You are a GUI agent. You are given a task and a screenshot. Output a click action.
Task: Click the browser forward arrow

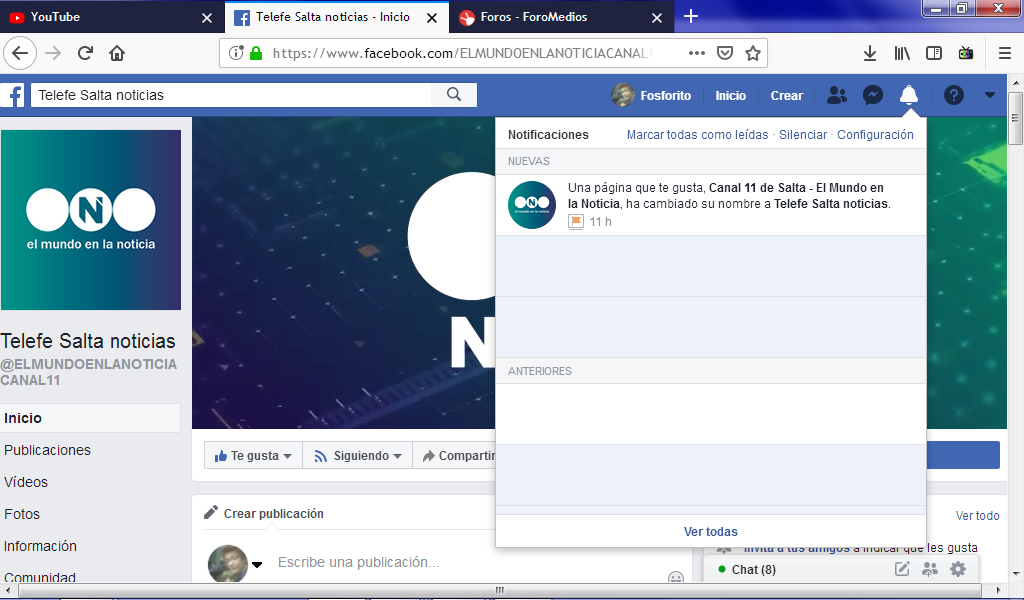tap(53, 53)
